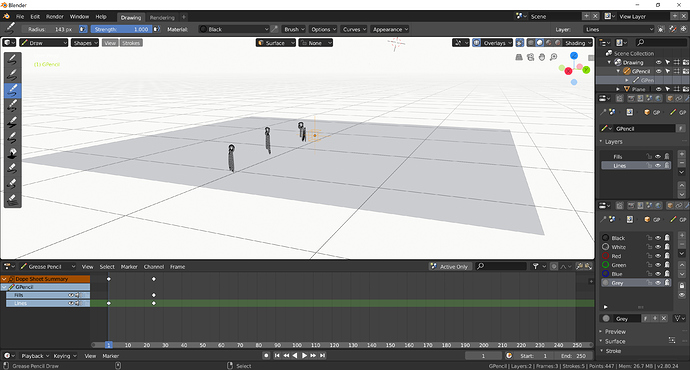The image size is (690, 370).
Task: Click the zoom magnifier icon in viewport
Action: click(553, 57)
